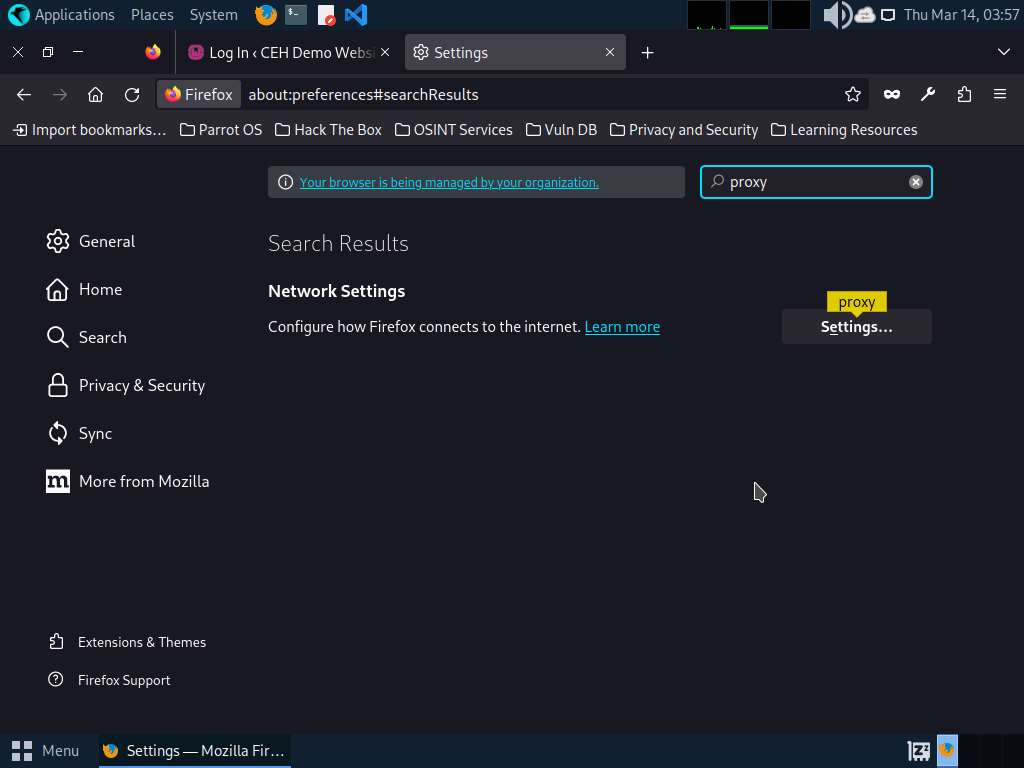Bookmark this page with the star icon
This screenshot has height=768, width=1024.
pyautogui.click(x=852, y=94)
